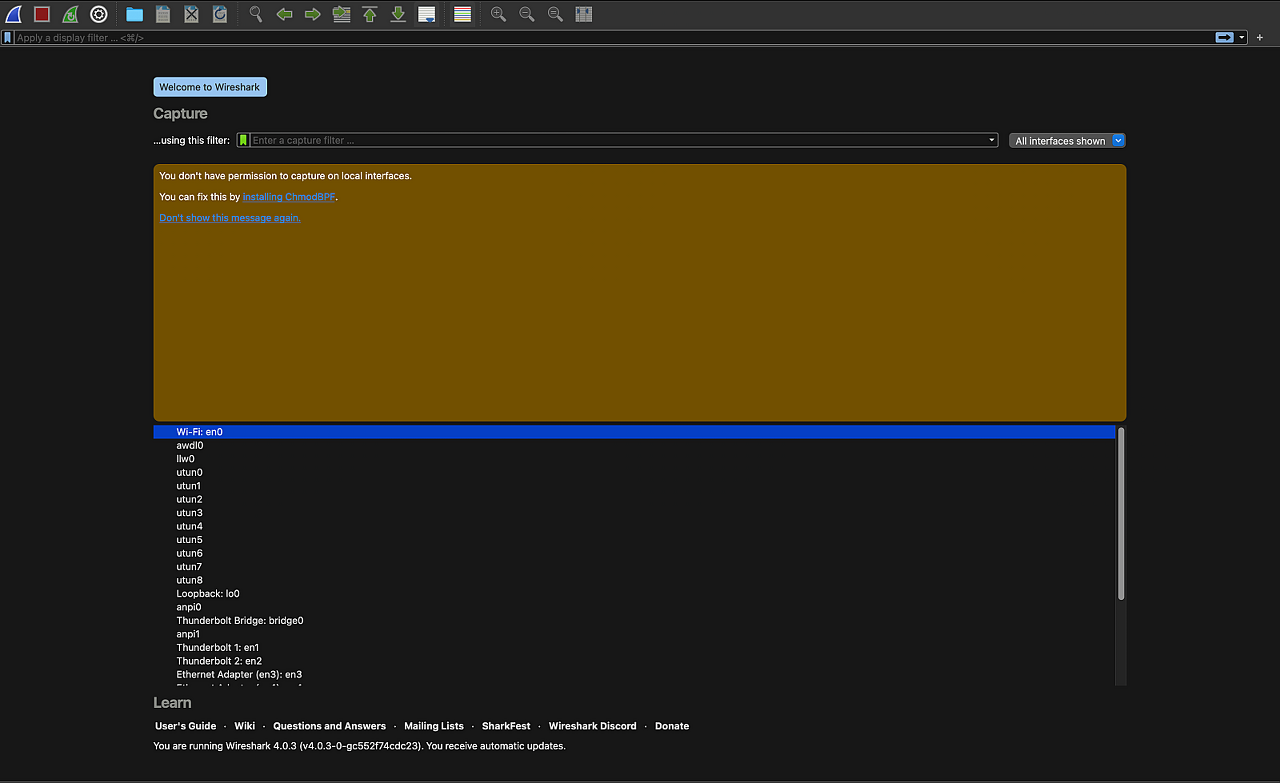Save this capture file icon
Image resolution: width=1280 pixels, height=783 pixels.
163,14
